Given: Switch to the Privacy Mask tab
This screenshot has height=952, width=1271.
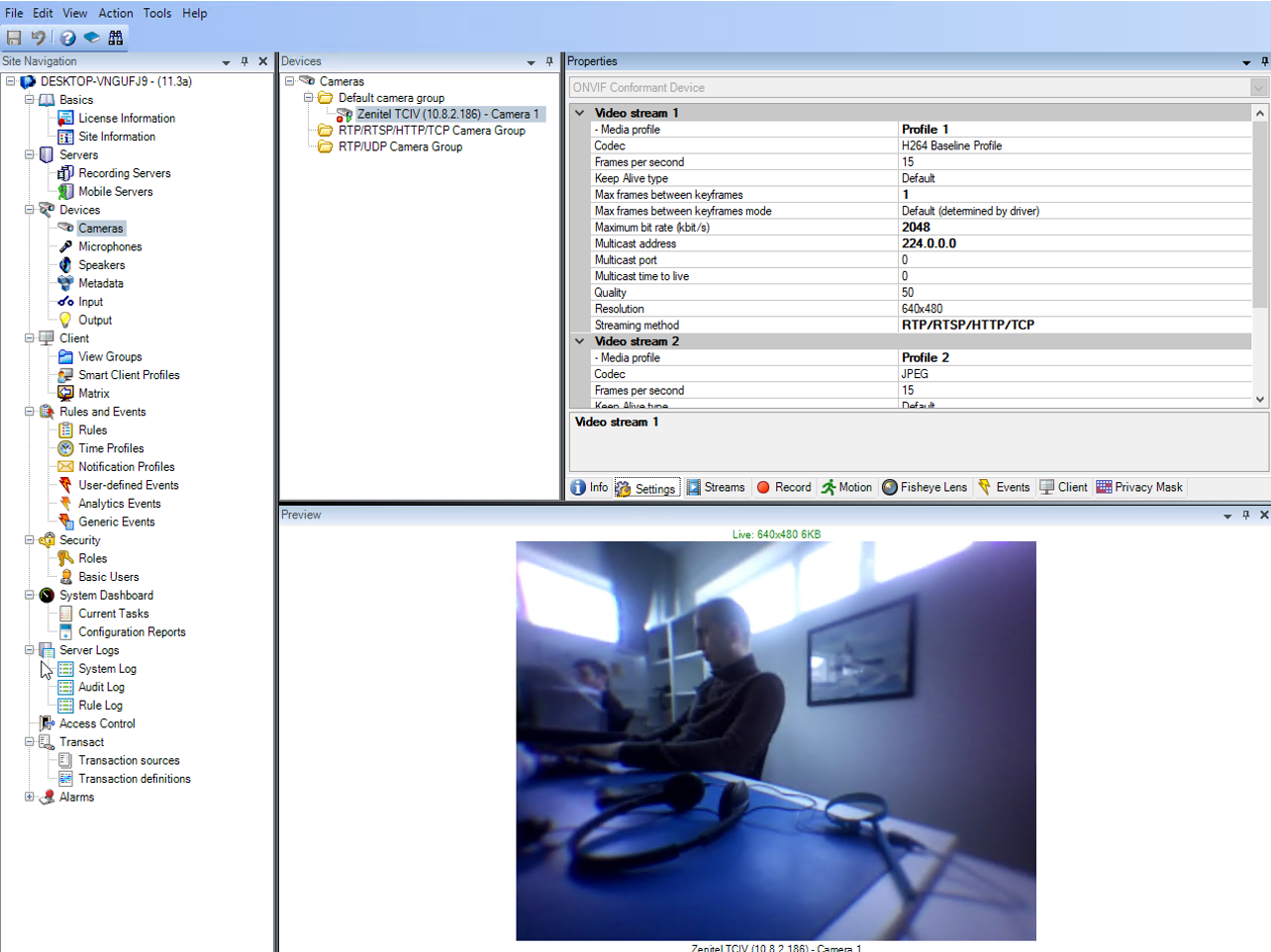Looking at the screenshot, I should coord(1139,487).
